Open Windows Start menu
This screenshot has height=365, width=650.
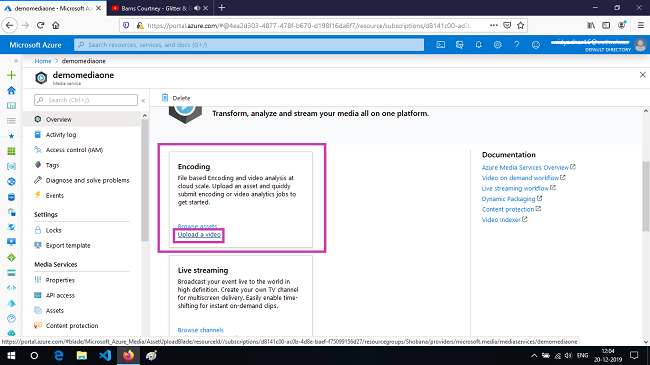pyautogui.click(x=11, y=355)
